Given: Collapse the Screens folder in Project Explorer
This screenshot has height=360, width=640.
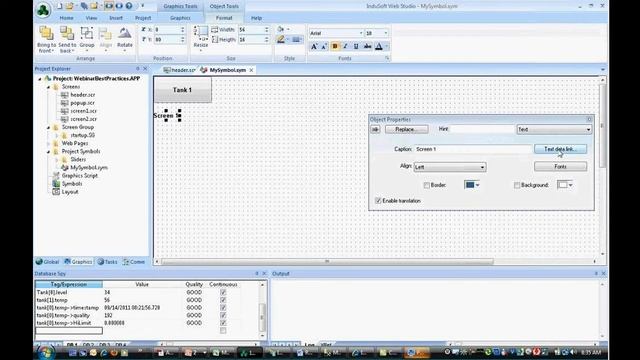Looking at the screenshot, I should tap(48, 87).
